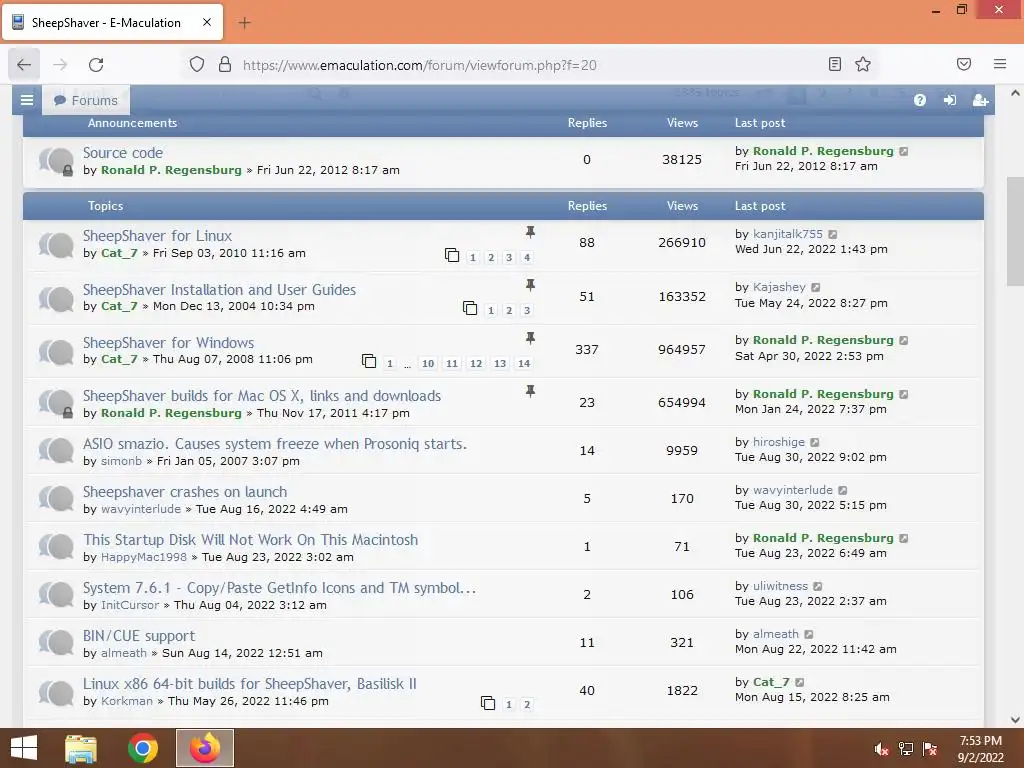Image resolution: width=1024 pixels, height=768 pixels.
Task: Click the BIN/CUE support topic icon
Action: tap(56, 643)
